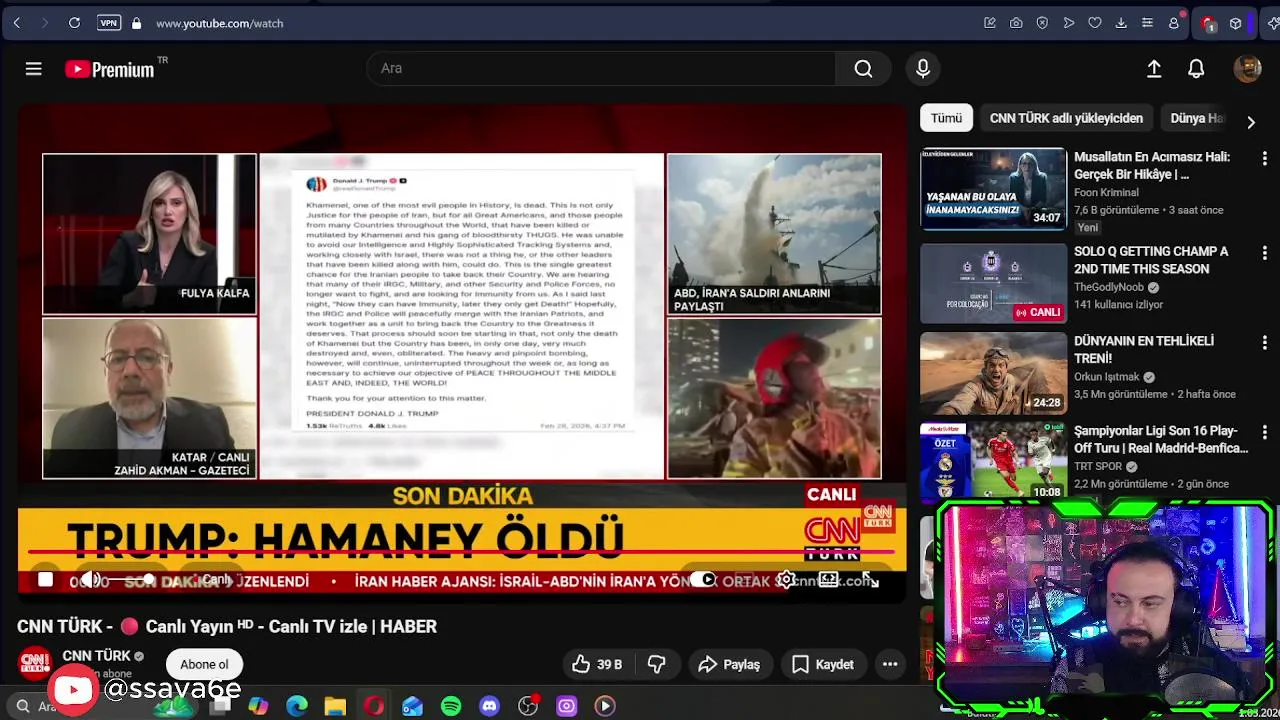This screenshot has width=1280, height=720.
Task: Mute the video with speaker icon
Action: 90,580
